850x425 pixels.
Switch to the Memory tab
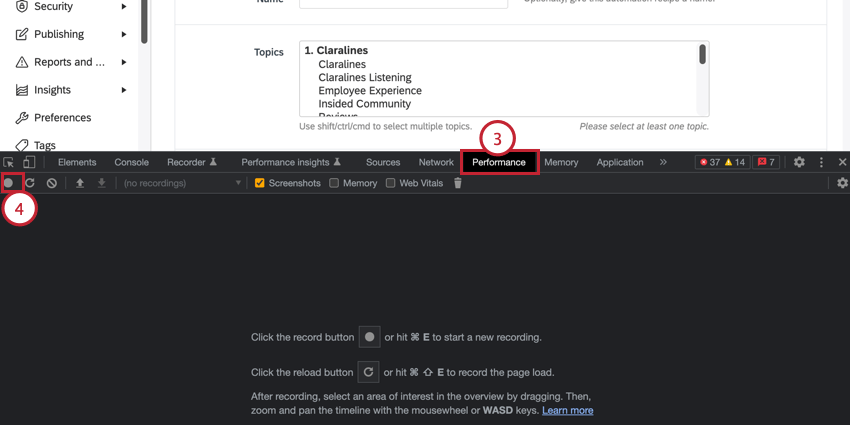[561, 162]
